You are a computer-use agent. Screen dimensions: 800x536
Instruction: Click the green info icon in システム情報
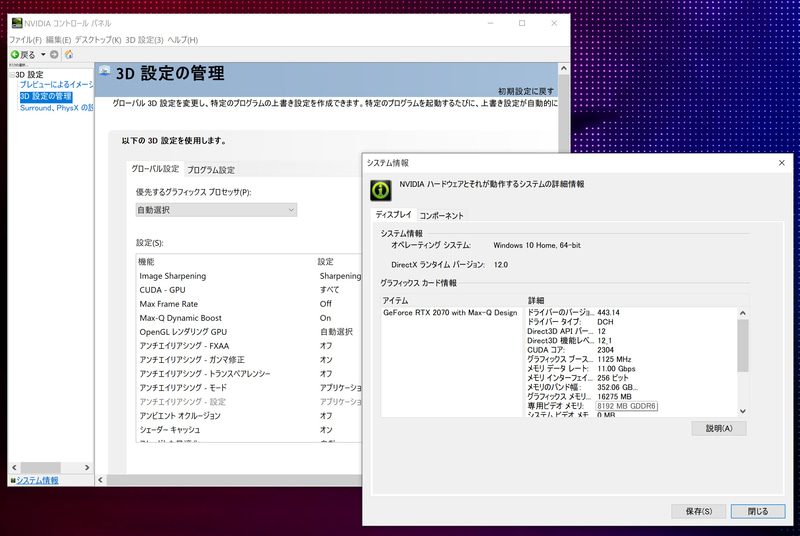[x=381, y=190]
